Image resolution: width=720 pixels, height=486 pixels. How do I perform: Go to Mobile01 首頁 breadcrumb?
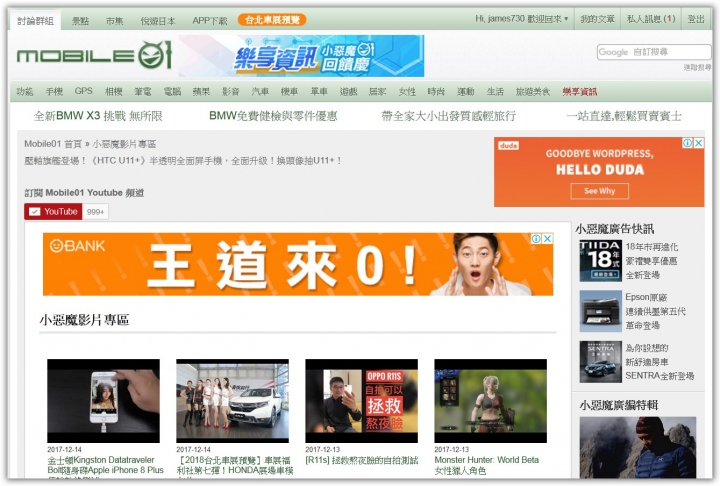click(x=53, y=144)
